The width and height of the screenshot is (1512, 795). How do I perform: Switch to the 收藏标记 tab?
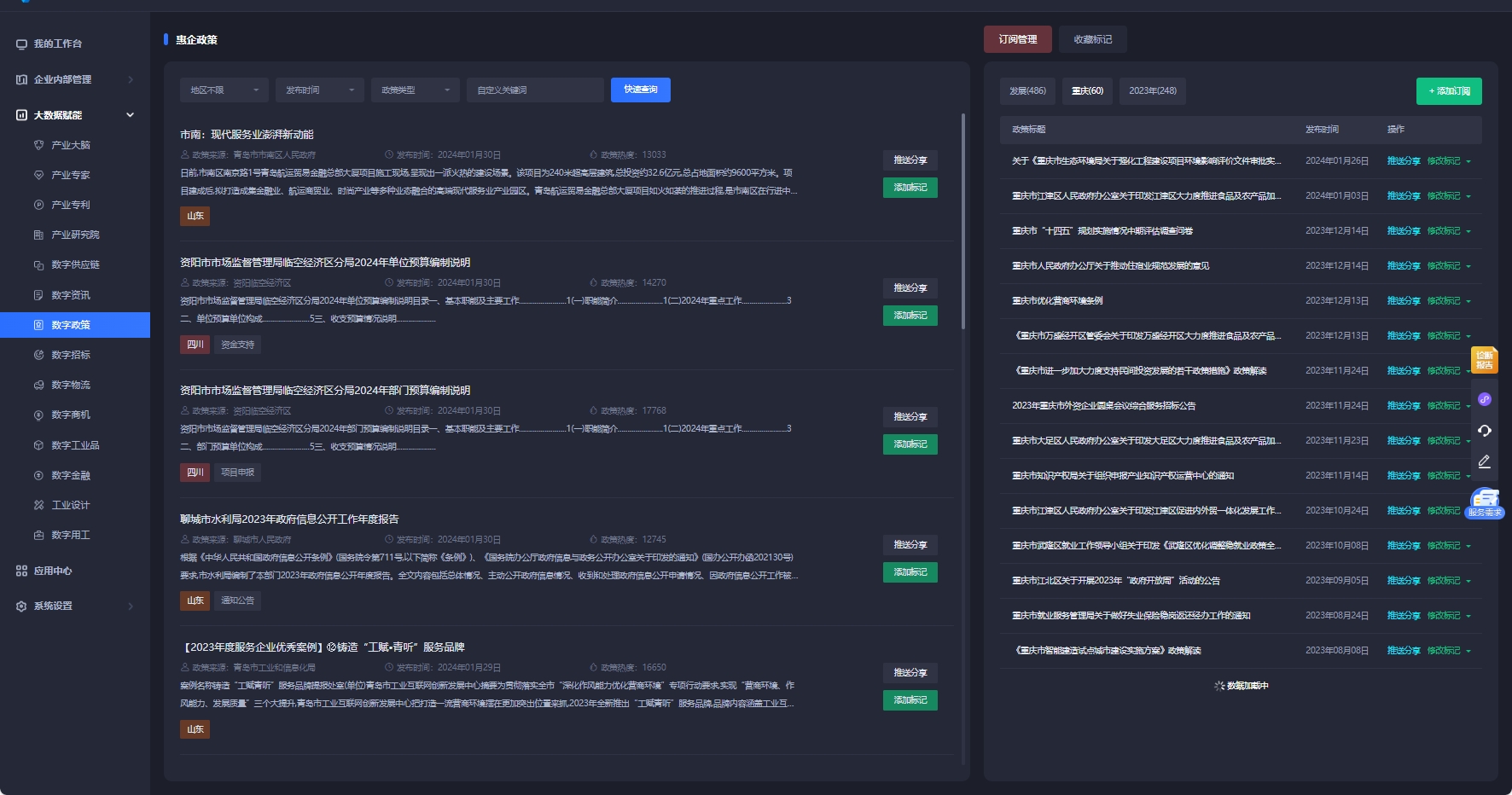point(1093,39)
